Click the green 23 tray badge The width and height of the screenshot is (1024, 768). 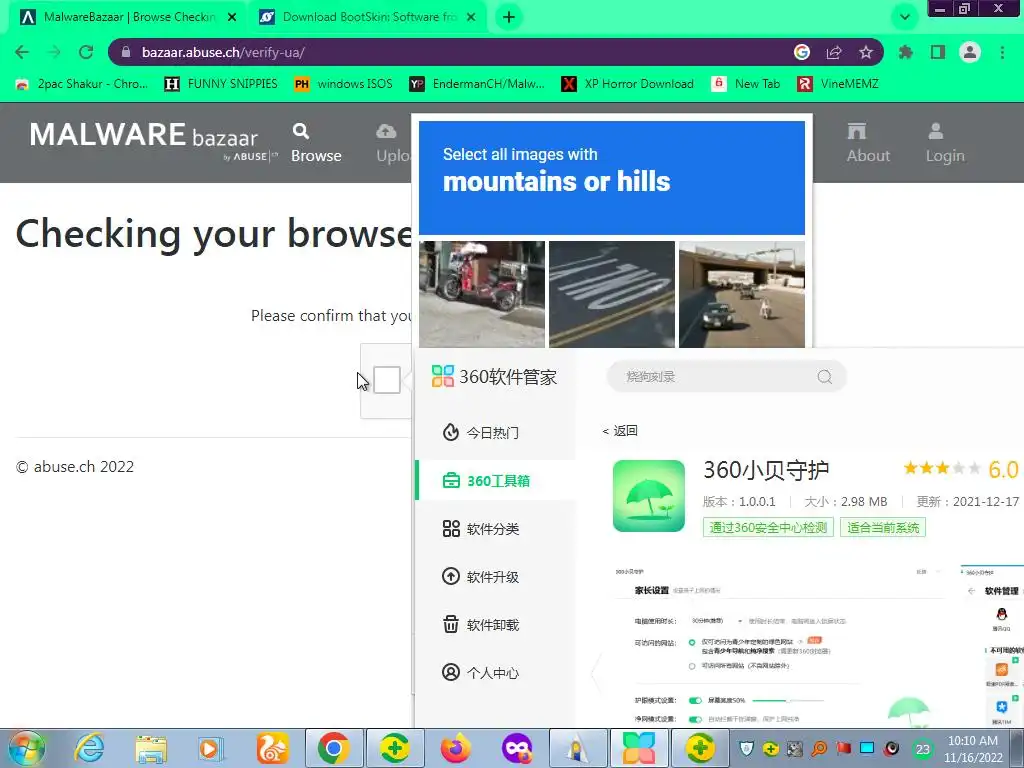pyautogui.click(x=922, y=749)
